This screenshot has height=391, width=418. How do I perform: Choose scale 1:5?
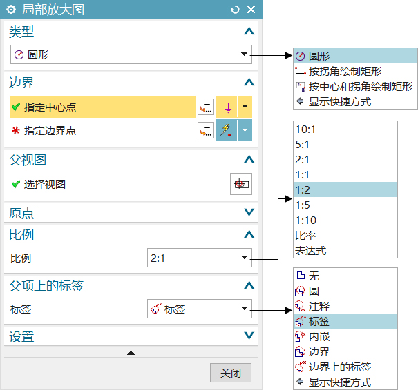point(345,205)
